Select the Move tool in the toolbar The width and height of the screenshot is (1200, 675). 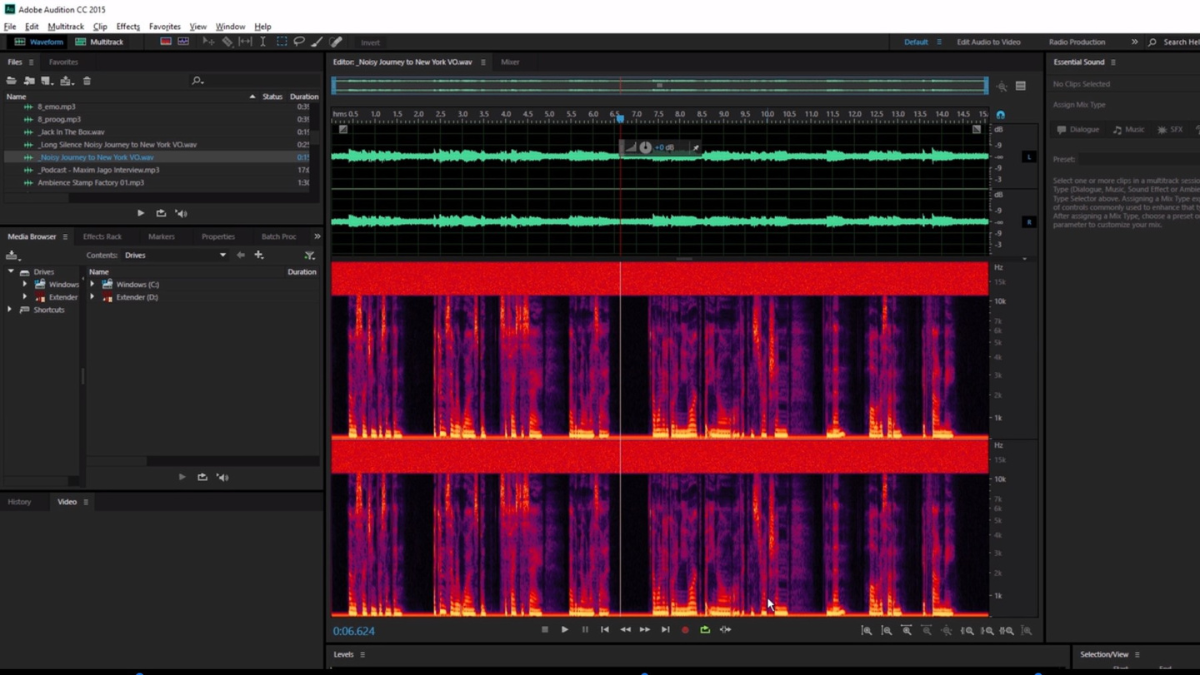209,42
